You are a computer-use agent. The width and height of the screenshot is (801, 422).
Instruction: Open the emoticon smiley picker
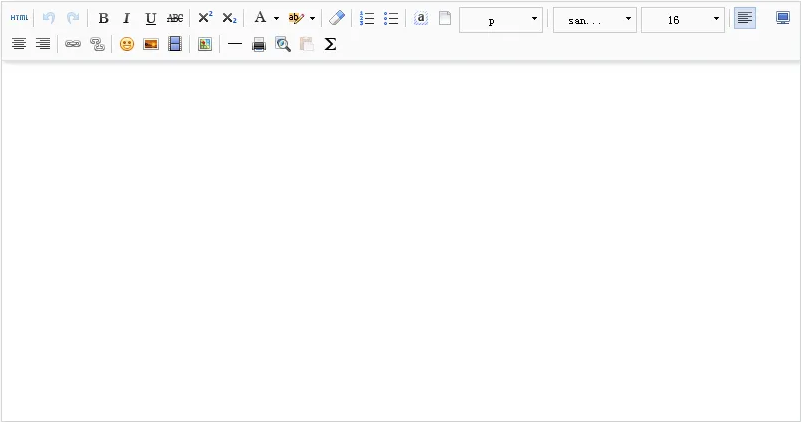point(127,44)
